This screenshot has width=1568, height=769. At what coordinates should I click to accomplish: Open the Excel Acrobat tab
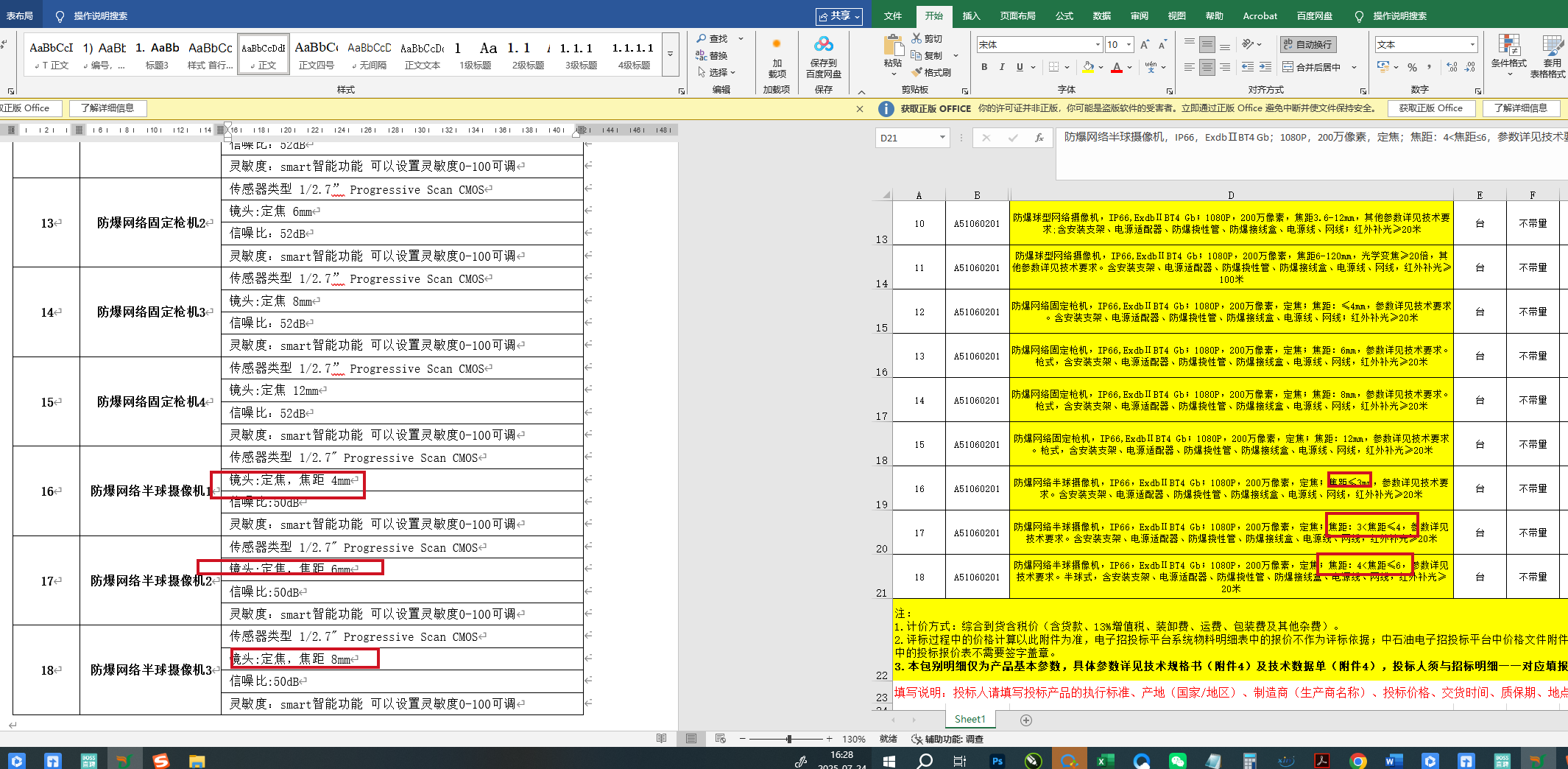pyautogui.click(x=1260, y=15)
